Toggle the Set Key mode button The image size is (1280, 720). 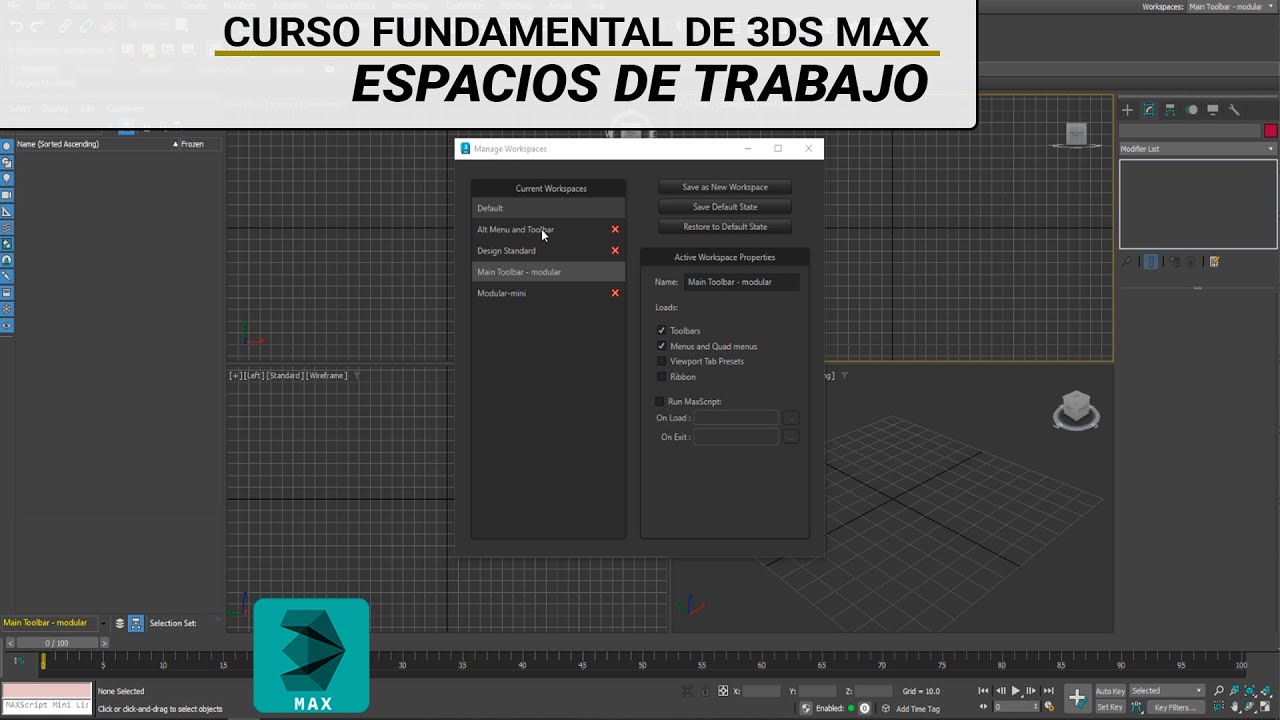click(1110, 707)
